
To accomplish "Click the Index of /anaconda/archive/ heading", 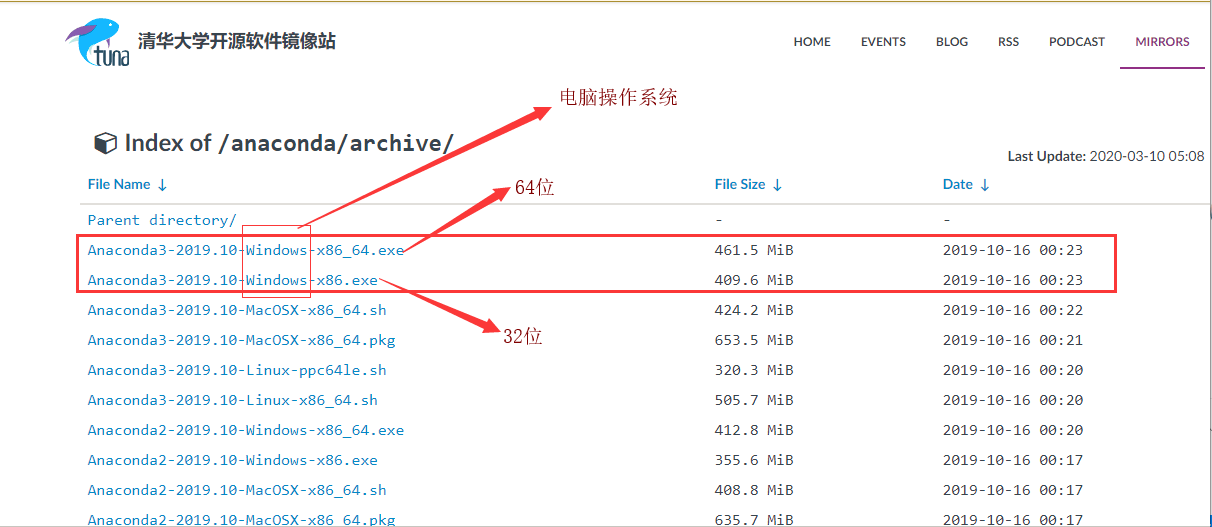I will (288, 144).
